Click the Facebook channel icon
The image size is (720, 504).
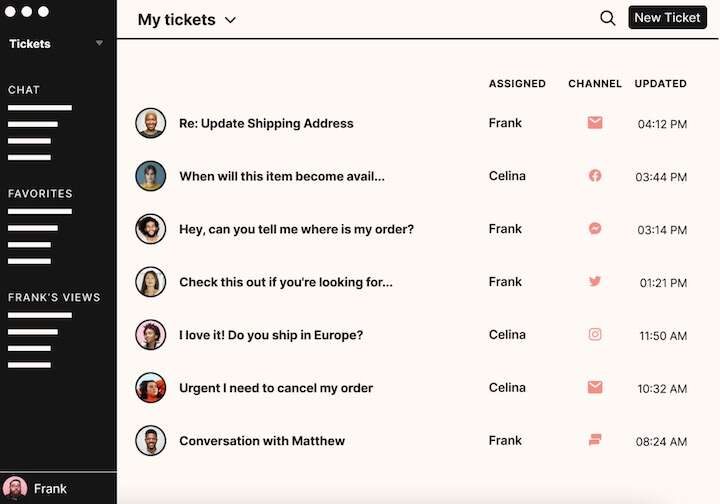click(595, 176)
